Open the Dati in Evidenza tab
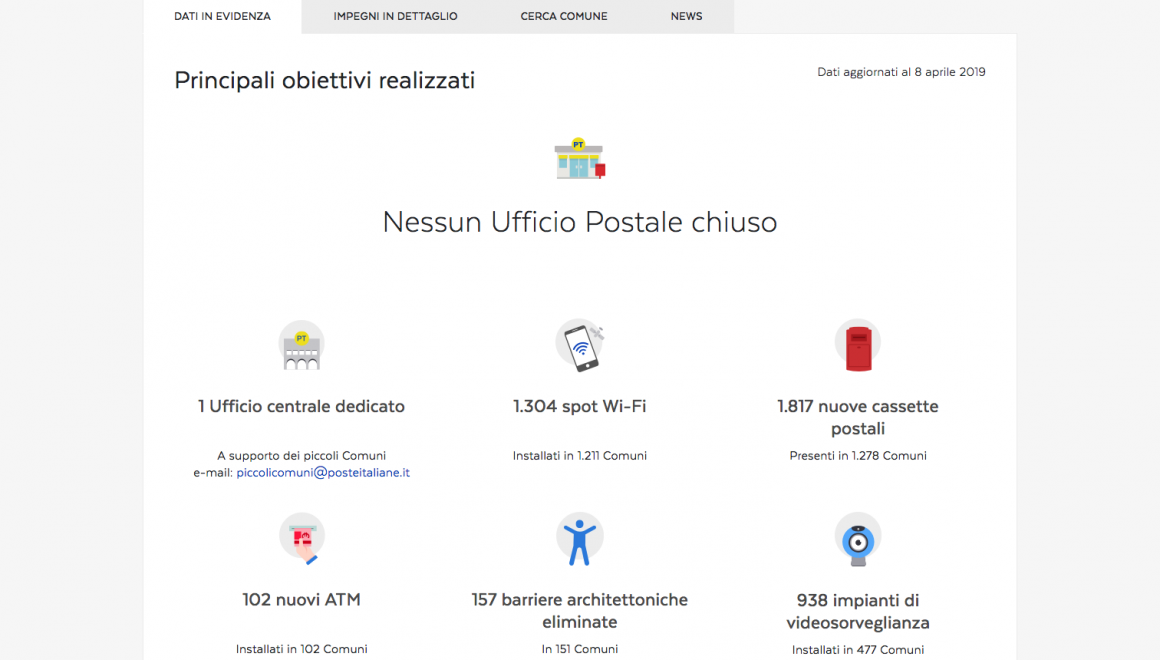The image size is (1160, 660). (222, 16)
